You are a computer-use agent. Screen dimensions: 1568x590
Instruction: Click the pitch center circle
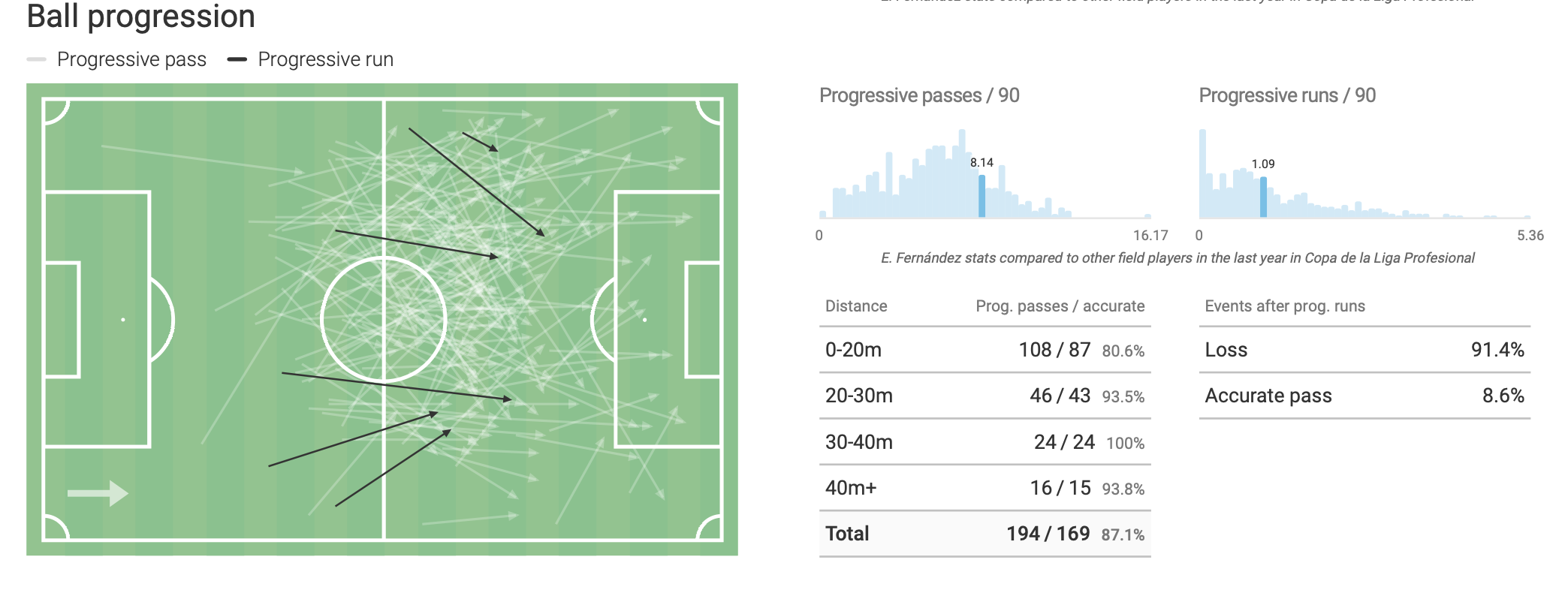[x=384, y=320]
